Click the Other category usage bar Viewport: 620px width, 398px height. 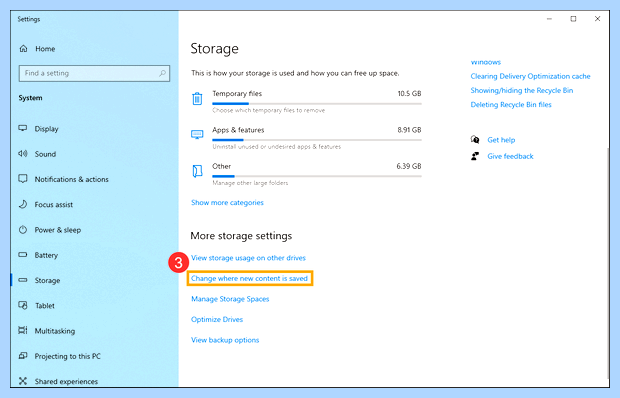coord(317,176)
